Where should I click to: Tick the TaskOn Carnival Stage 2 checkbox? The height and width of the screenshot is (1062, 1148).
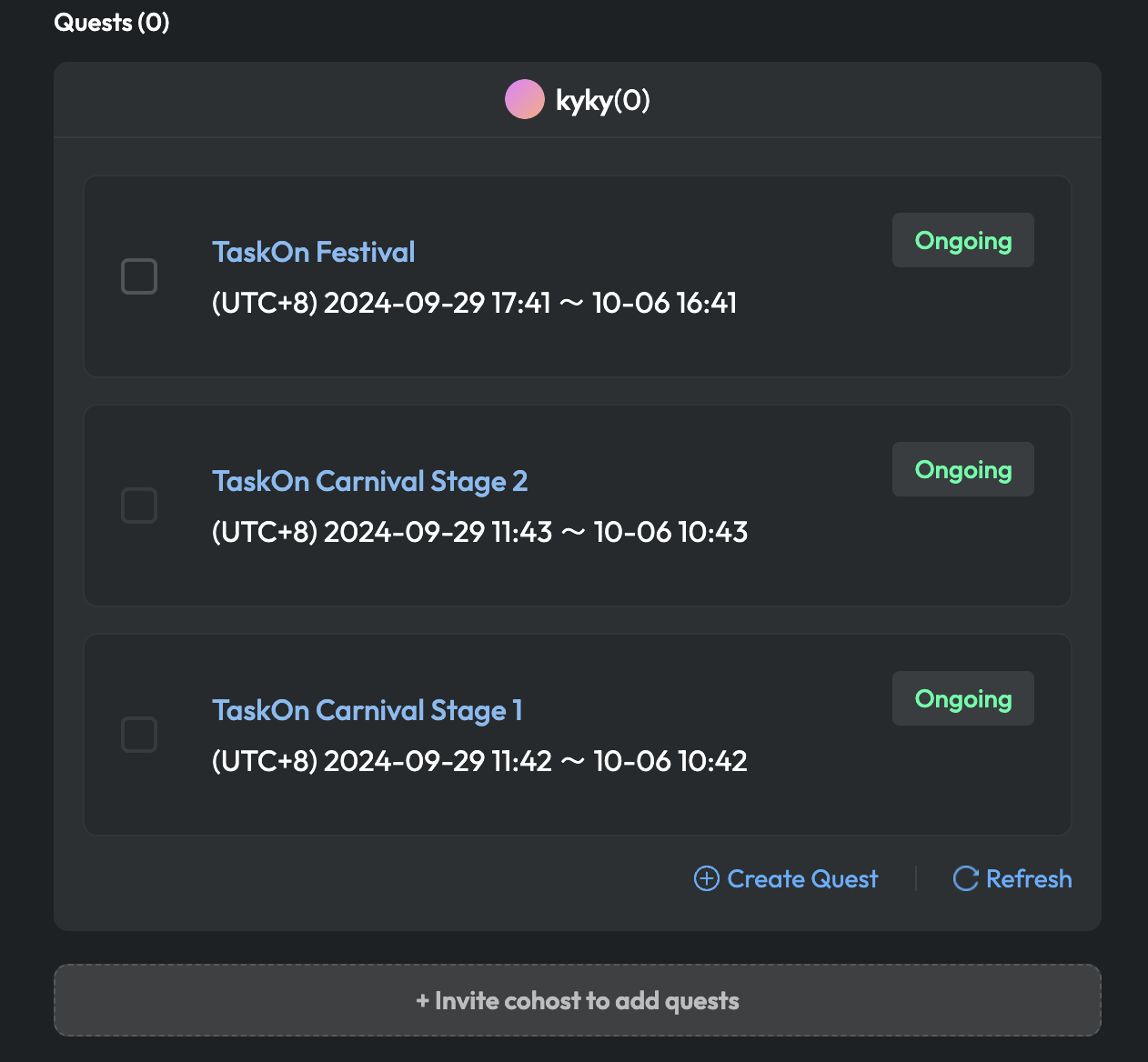(139, 506)
